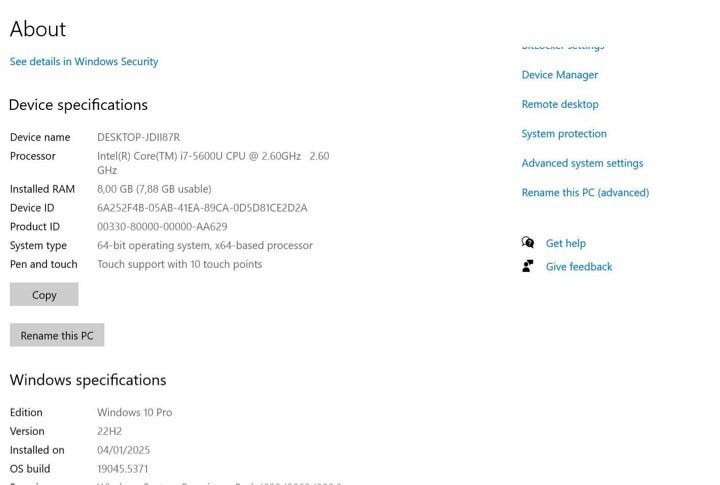
Task: Click the Get help chat bubble icon
Action: click(x=528, y=242)
